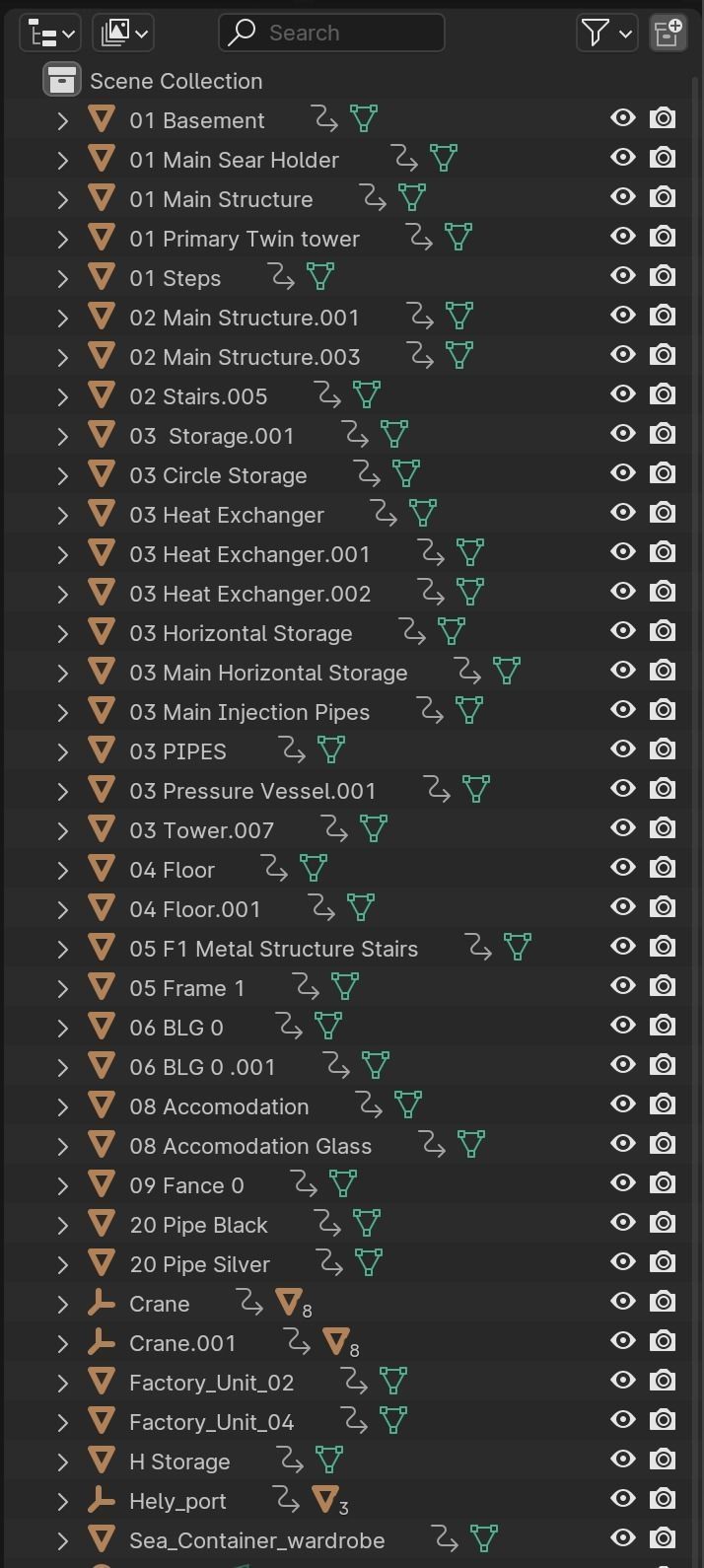The image size is (704, 1568).
Task: Select the 06 BLG 0 object
Action: [176, 1028]
